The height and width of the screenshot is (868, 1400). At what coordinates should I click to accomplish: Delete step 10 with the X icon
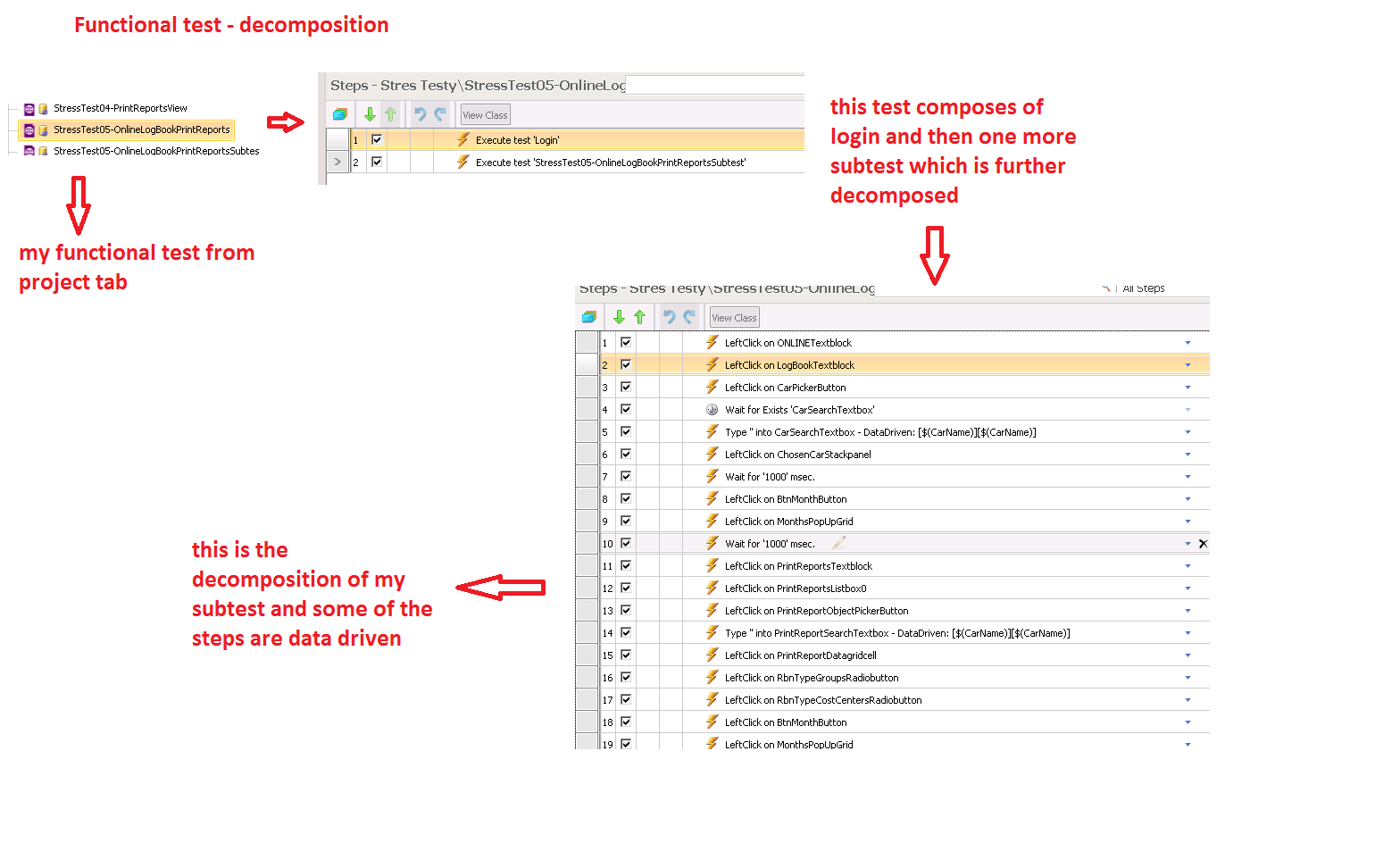coord(1203,544)
